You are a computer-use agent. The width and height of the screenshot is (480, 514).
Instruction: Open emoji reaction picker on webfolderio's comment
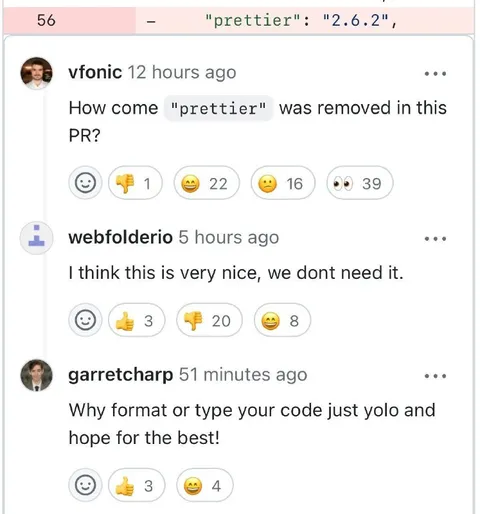pyautogui.click(x=85, y=320)
